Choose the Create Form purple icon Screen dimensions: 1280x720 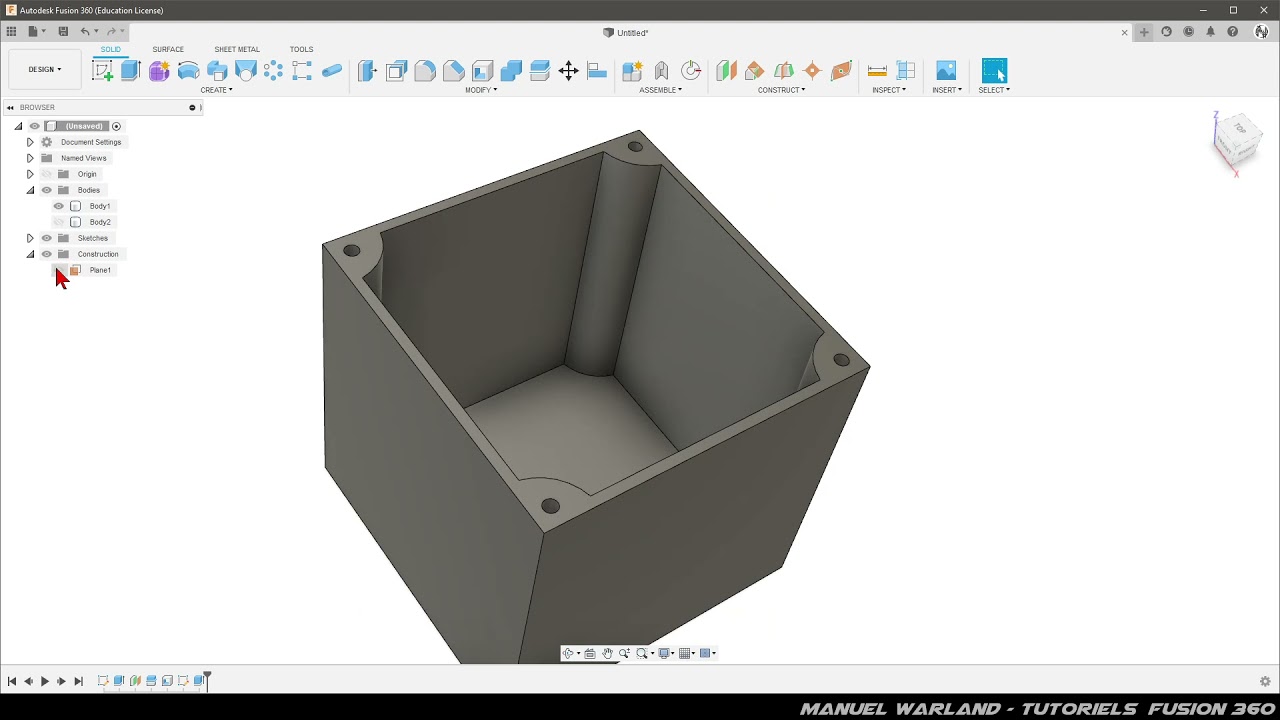[x=159, y=70]
